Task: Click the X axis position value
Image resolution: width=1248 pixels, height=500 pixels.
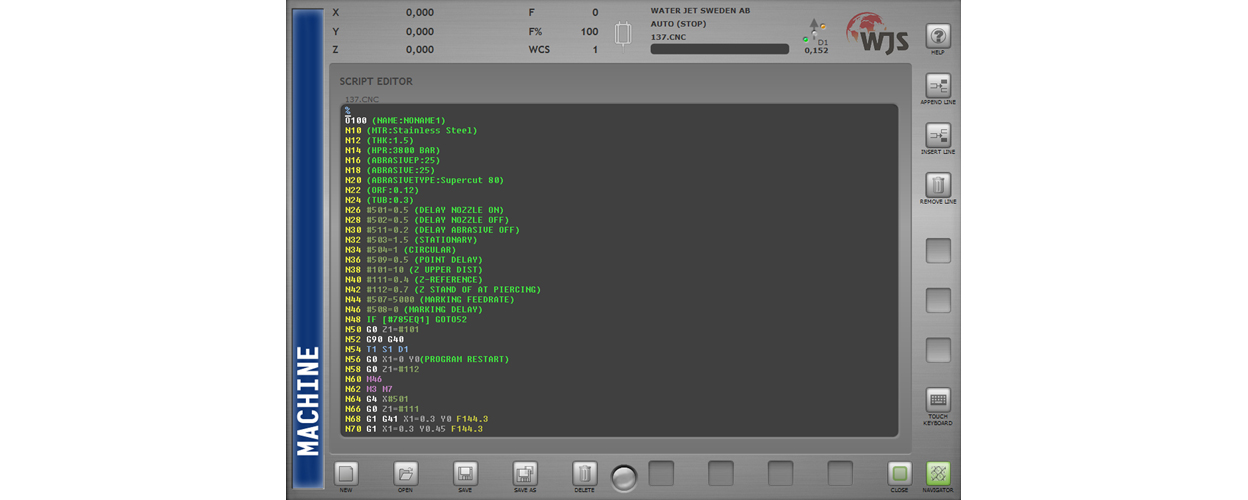Action: pyautogui.click(x=420, y=13)
